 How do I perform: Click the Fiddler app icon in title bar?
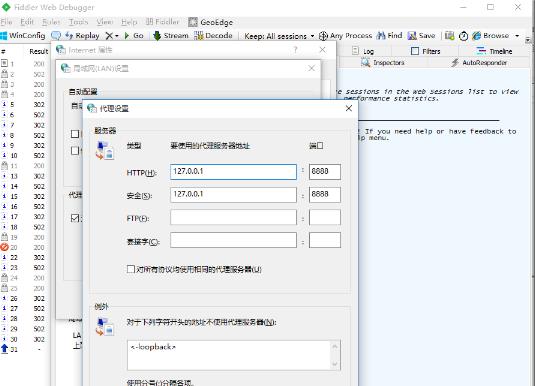6,7
